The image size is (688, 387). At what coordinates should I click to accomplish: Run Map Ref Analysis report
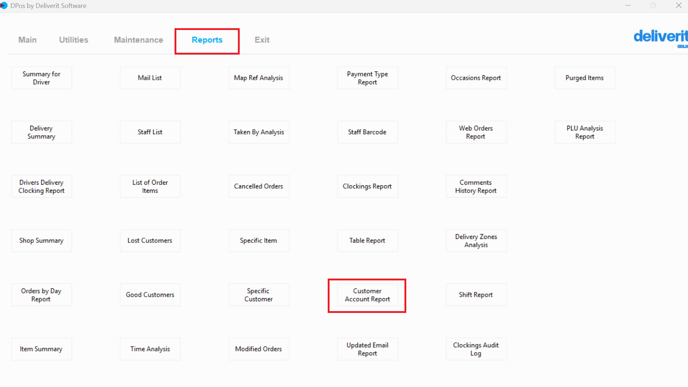(x=258, y=78)
